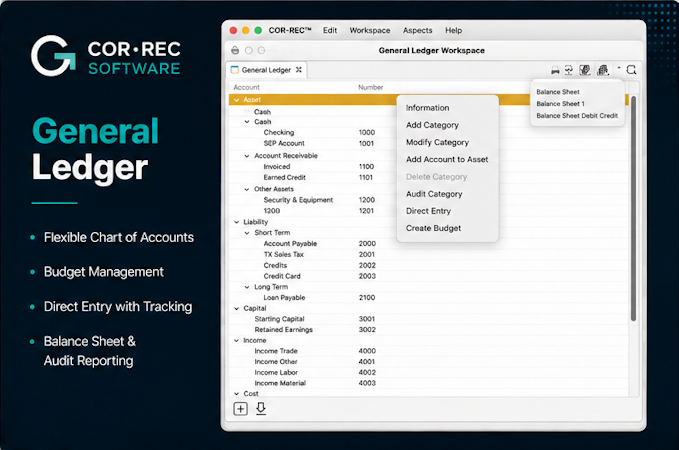The width and height of the screenshot is (679, 450).
Task: Click the add (plus) button at bottom left
Action: (240, 409)
